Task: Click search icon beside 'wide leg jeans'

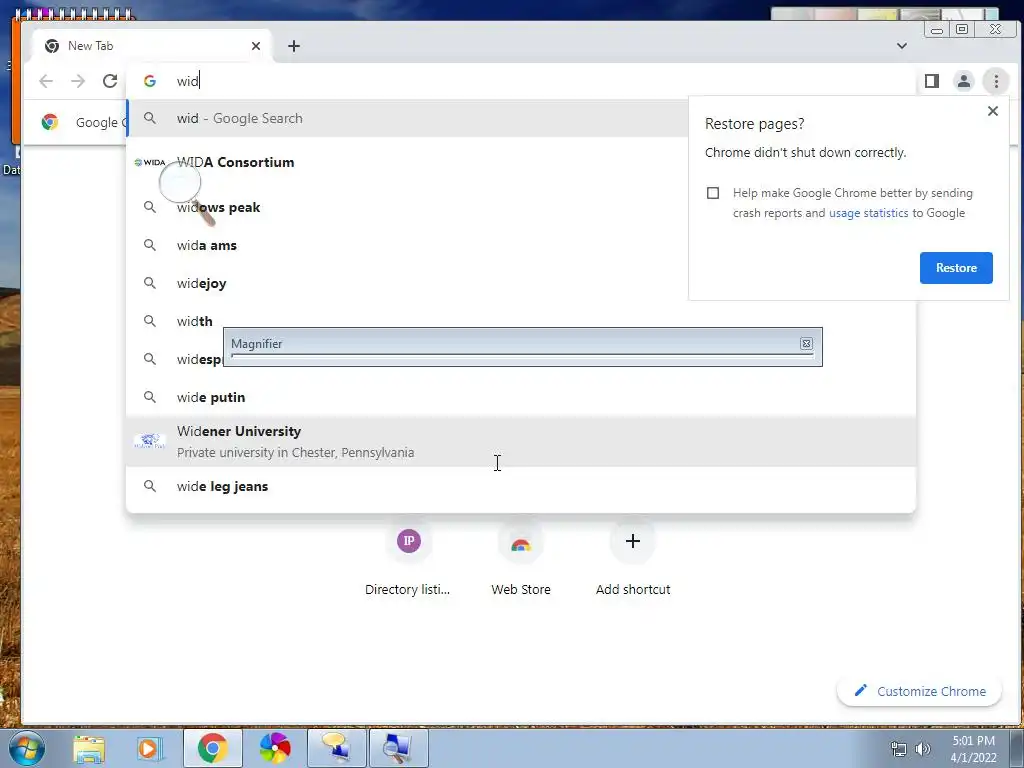Action: (x=150, y=486)
